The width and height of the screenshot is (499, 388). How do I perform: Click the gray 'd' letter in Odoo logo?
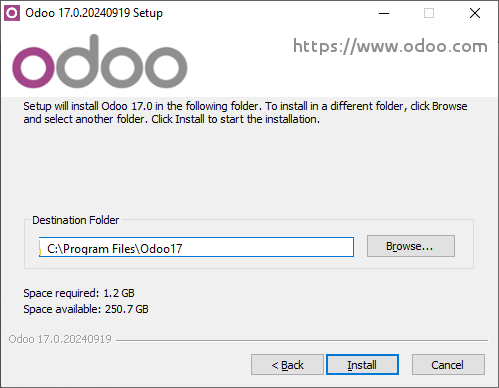point(78,61)
